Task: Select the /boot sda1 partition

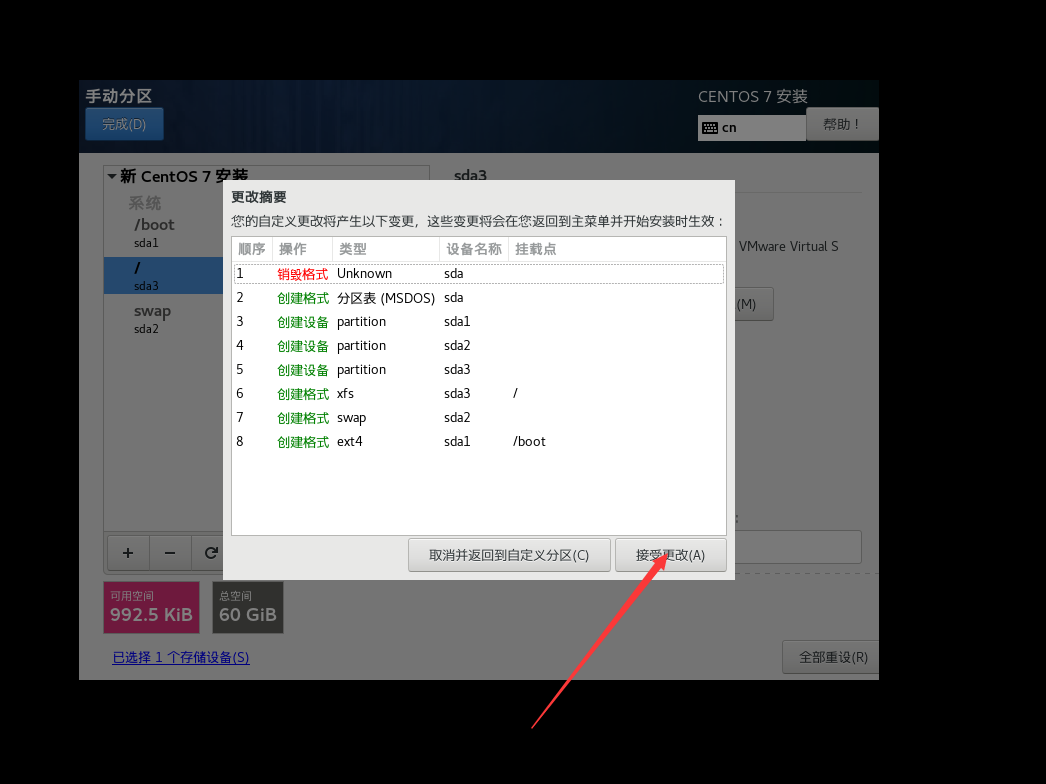Action: point(154,231)
